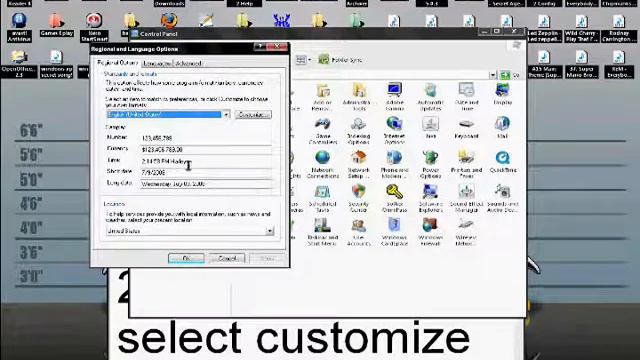Open Adobe Gamma in Control Panel

point(394,97)
